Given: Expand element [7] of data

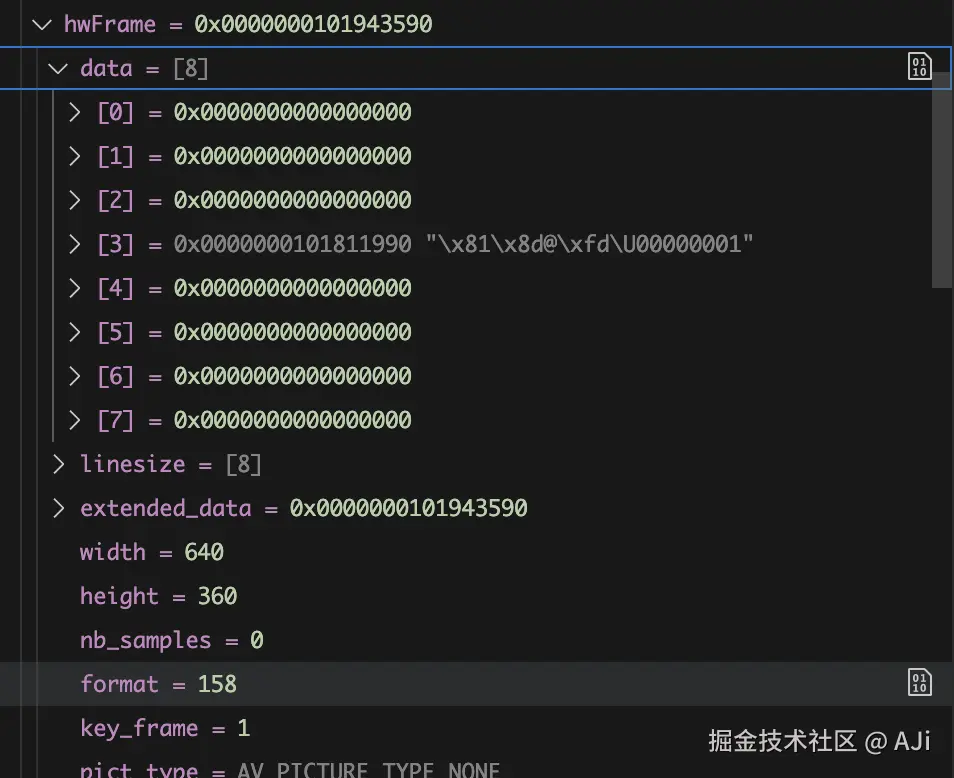Looking at the screenshot, I should tap(74, 420).
